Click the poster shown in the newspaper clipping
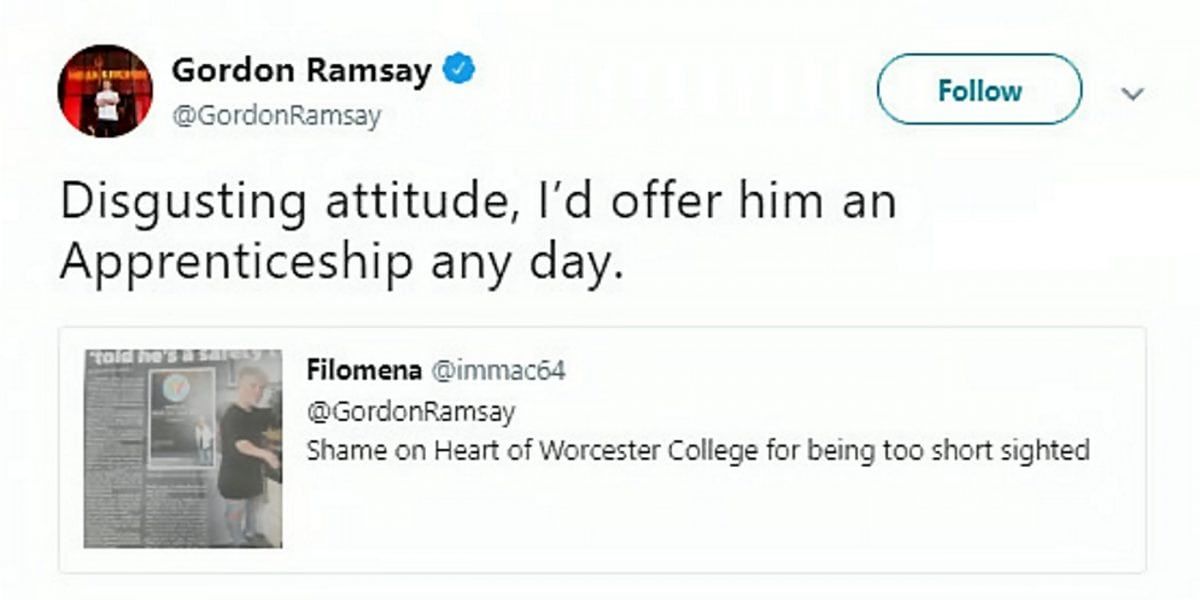Screen dimensions: 1200x600 point(183,419)
